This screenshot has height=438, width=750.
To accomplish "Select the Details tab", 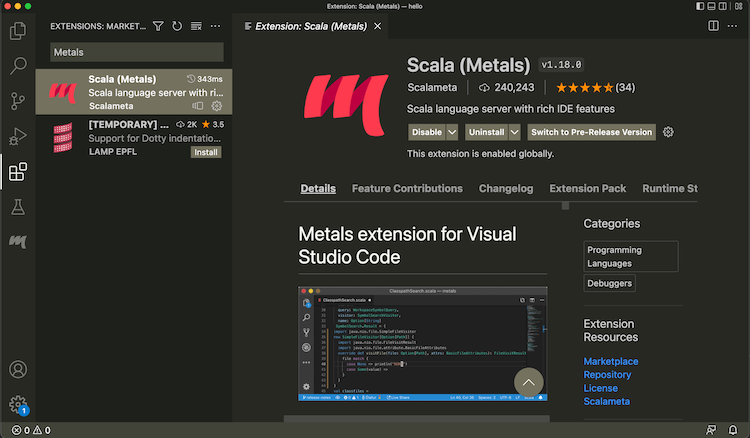I will coord(318,188).
